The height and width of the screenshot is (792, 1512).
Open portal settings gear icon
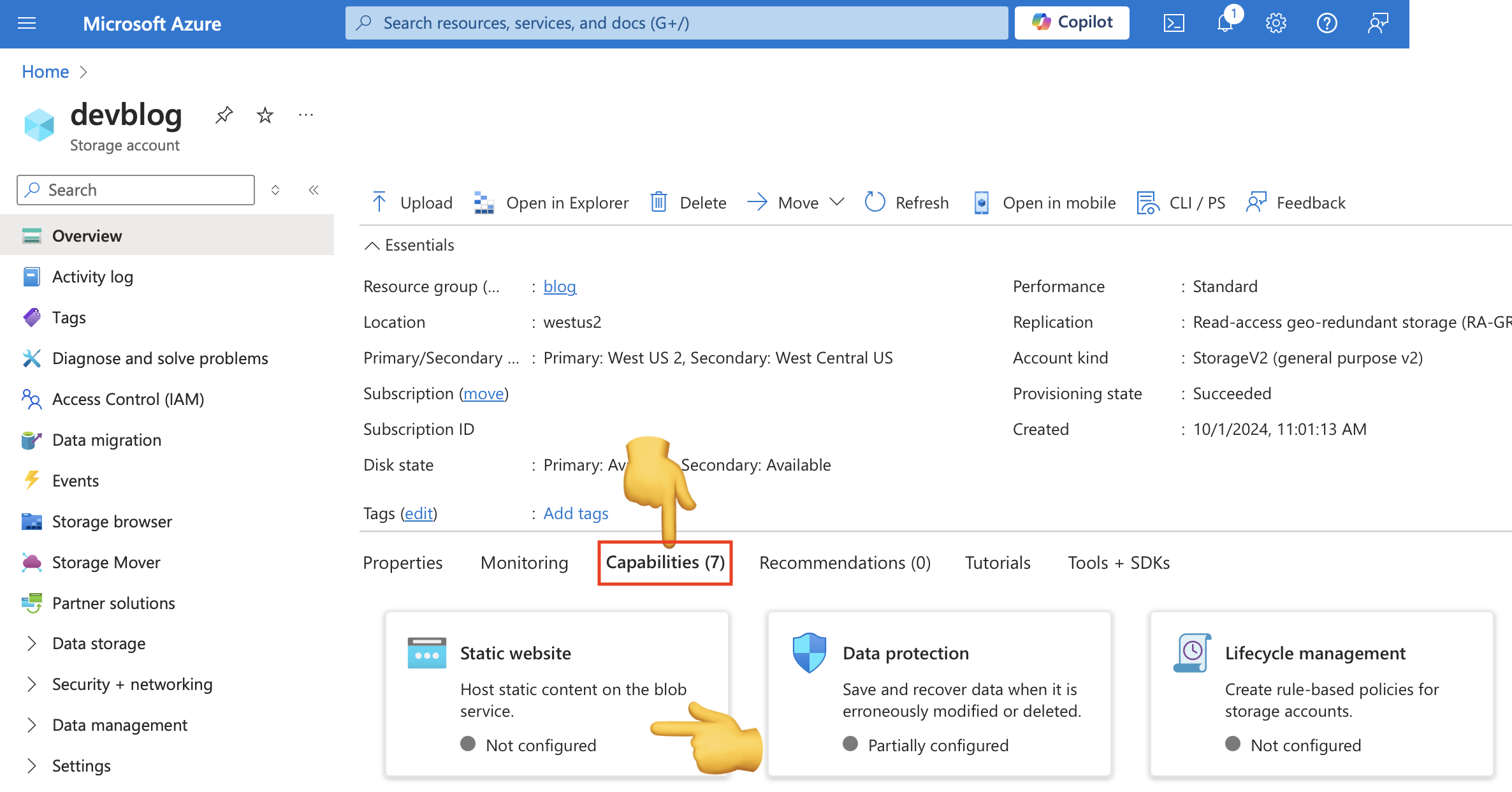(x=1276, y=24)
